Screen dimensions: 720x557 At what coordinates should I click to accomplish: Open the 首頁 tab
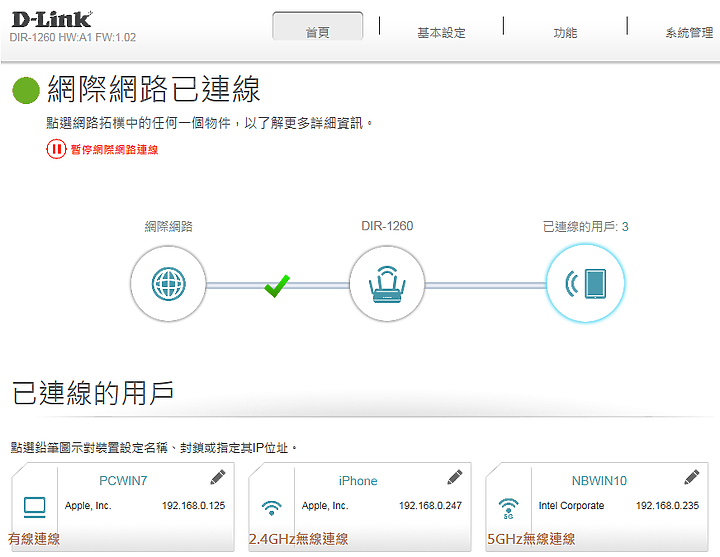[318, 26]
